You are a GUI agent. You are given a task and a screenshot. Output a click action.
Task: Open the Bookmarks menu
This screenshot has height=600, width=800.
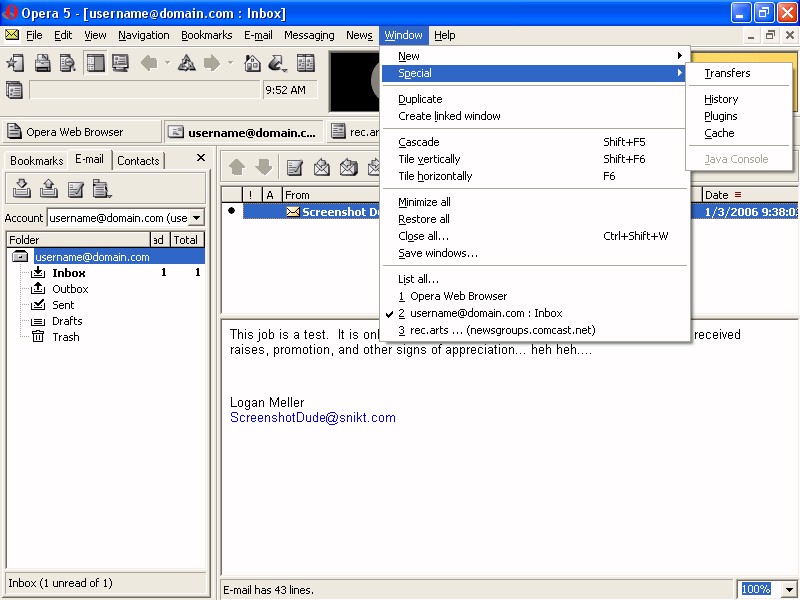pyautogui.click(x=207, y=35)
